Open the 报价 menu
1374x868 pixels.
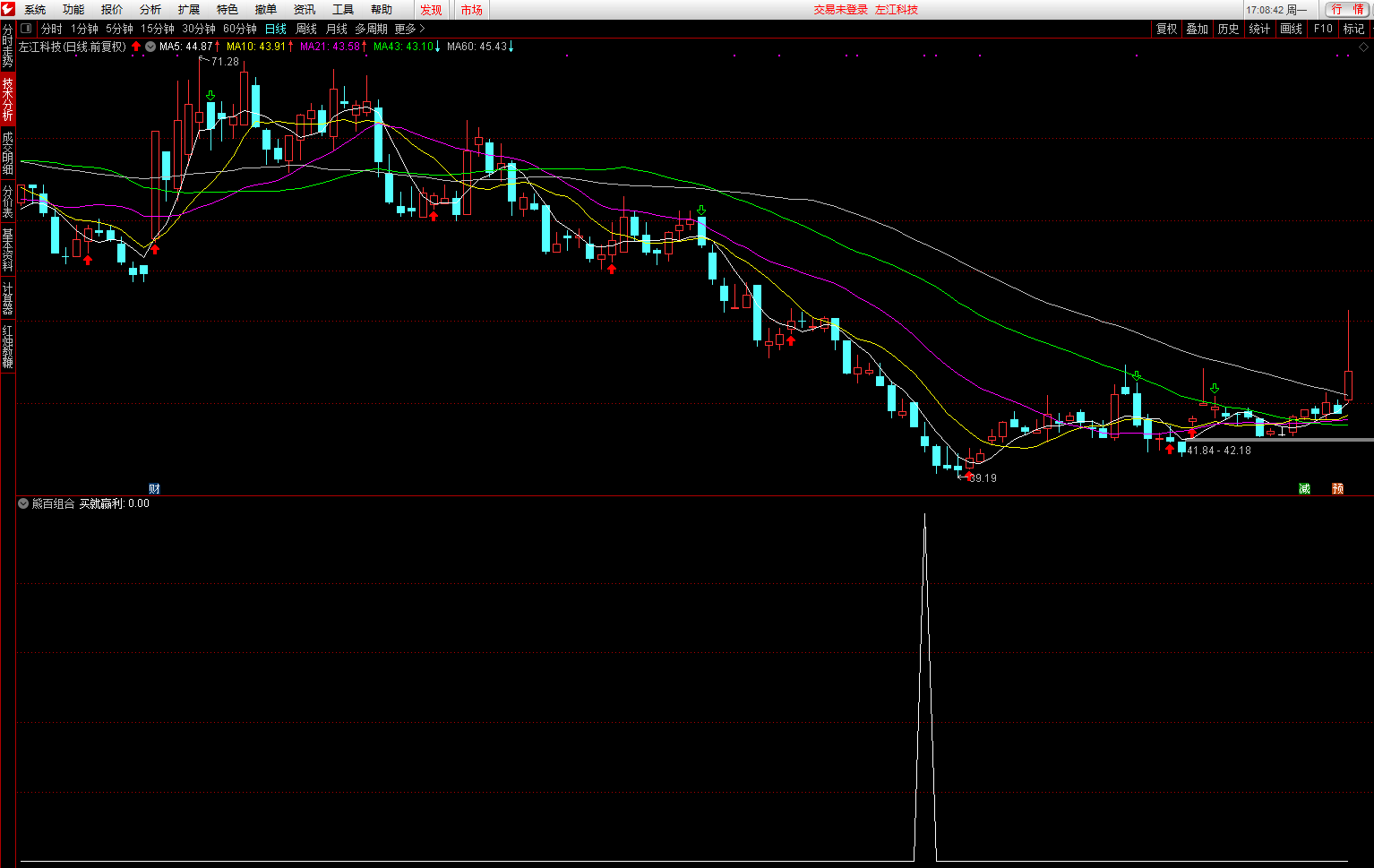[x=112, y=10]
